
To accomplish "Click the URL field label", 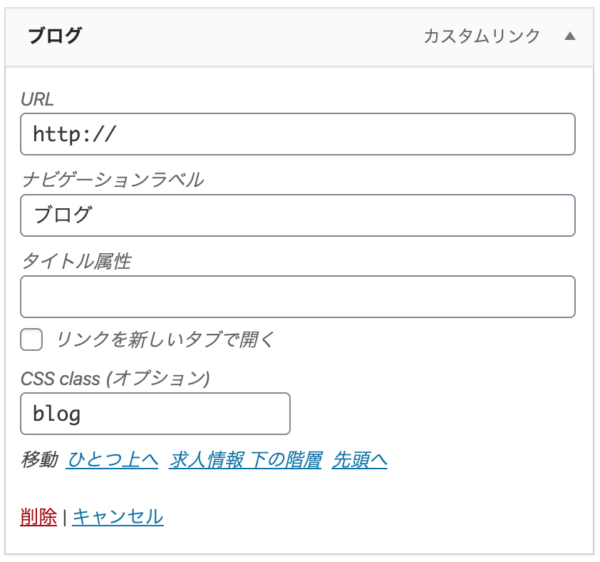I will tap(37, 99).
